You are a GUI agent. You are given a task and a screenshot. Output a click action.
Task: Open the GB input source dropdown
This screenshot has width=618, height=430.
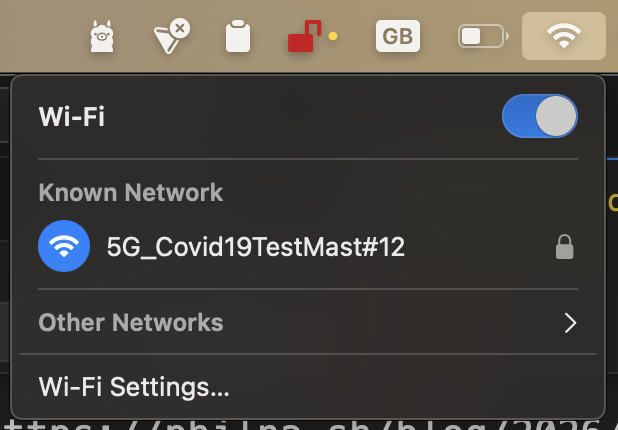398,36
